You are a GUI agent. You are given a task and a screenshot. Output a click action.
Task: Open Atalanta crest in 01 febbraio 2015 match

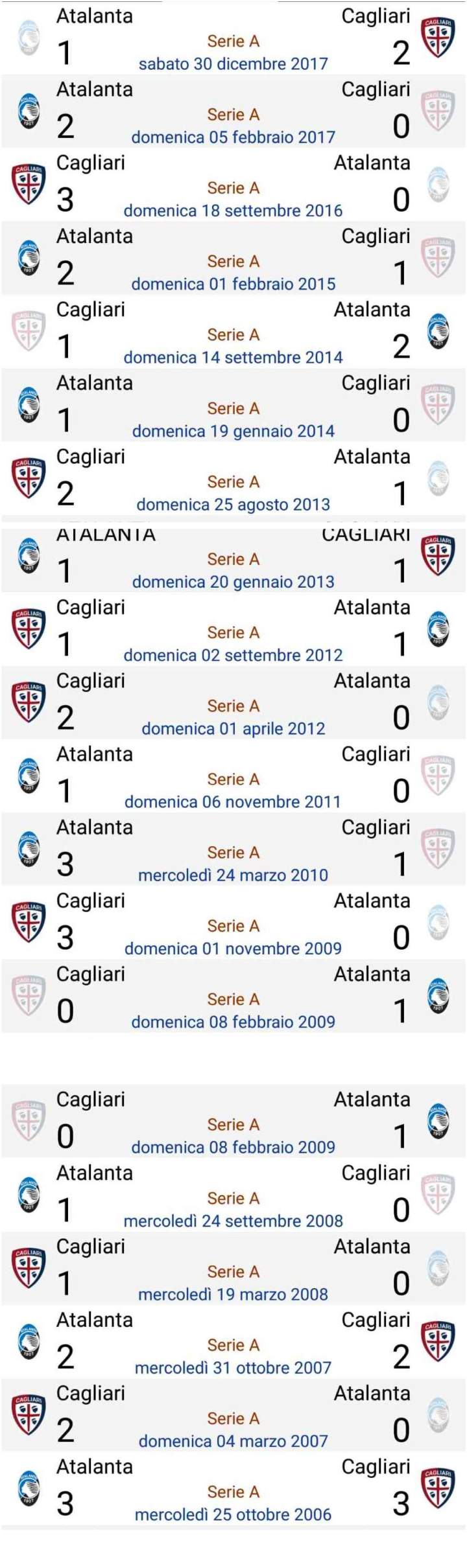(29, 258)
